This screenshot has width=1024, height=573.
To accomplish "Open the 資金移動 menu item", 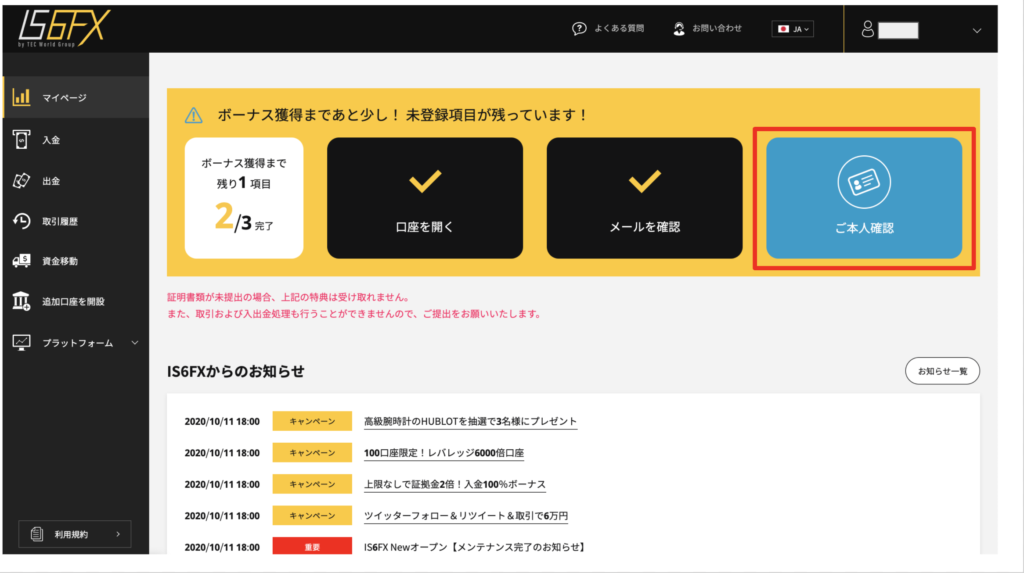I will [x=76, y=261].
